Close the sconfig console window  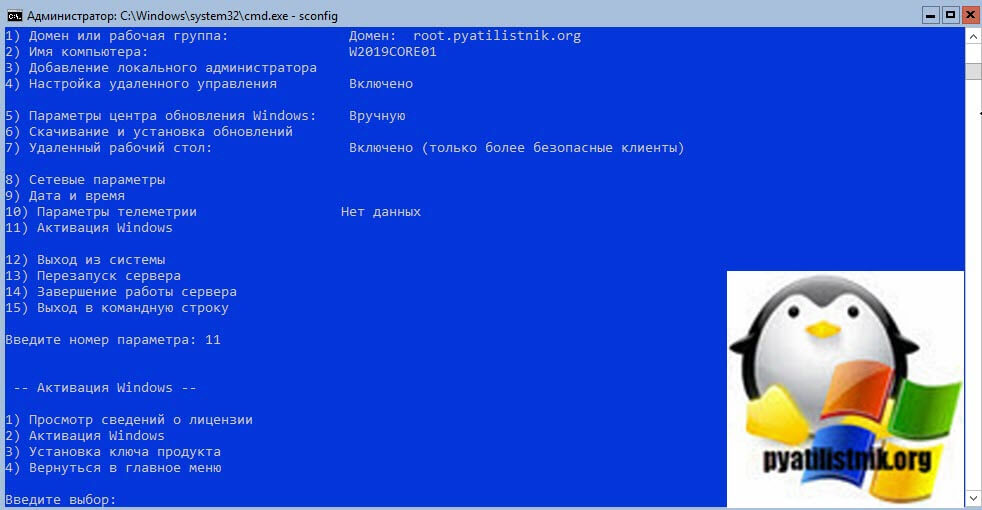[x=970, y=14]
